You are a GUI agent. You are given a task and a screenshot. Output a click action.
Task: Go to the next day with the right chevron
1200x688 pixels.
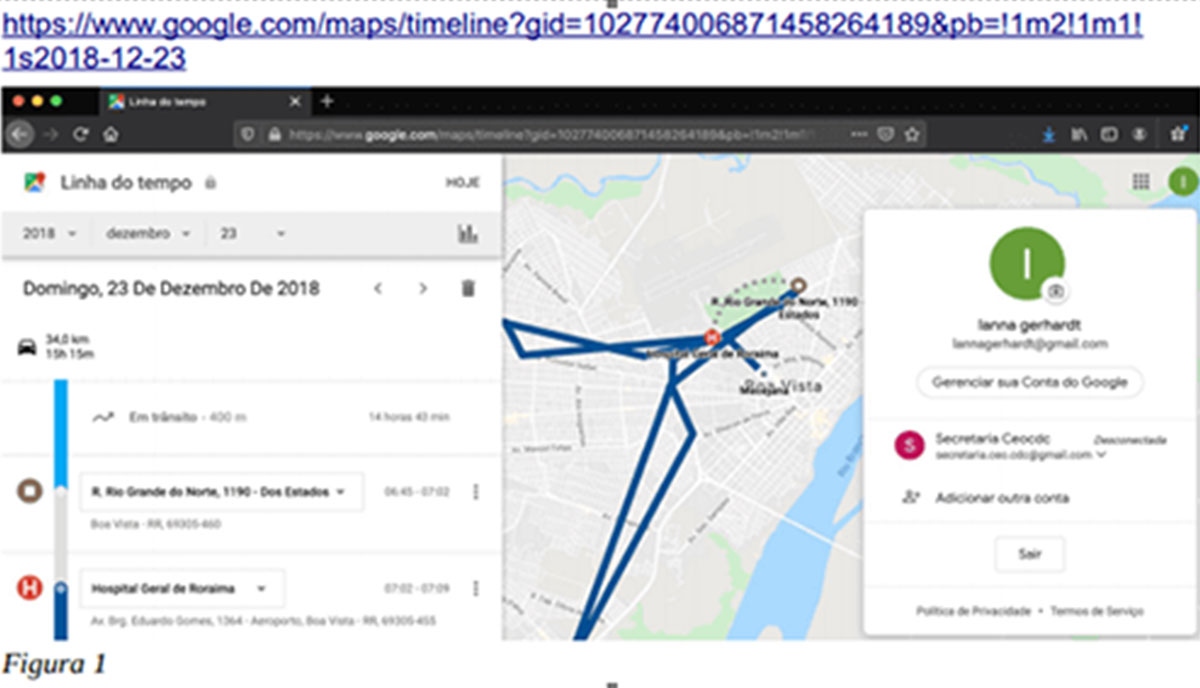pos(423,289)
